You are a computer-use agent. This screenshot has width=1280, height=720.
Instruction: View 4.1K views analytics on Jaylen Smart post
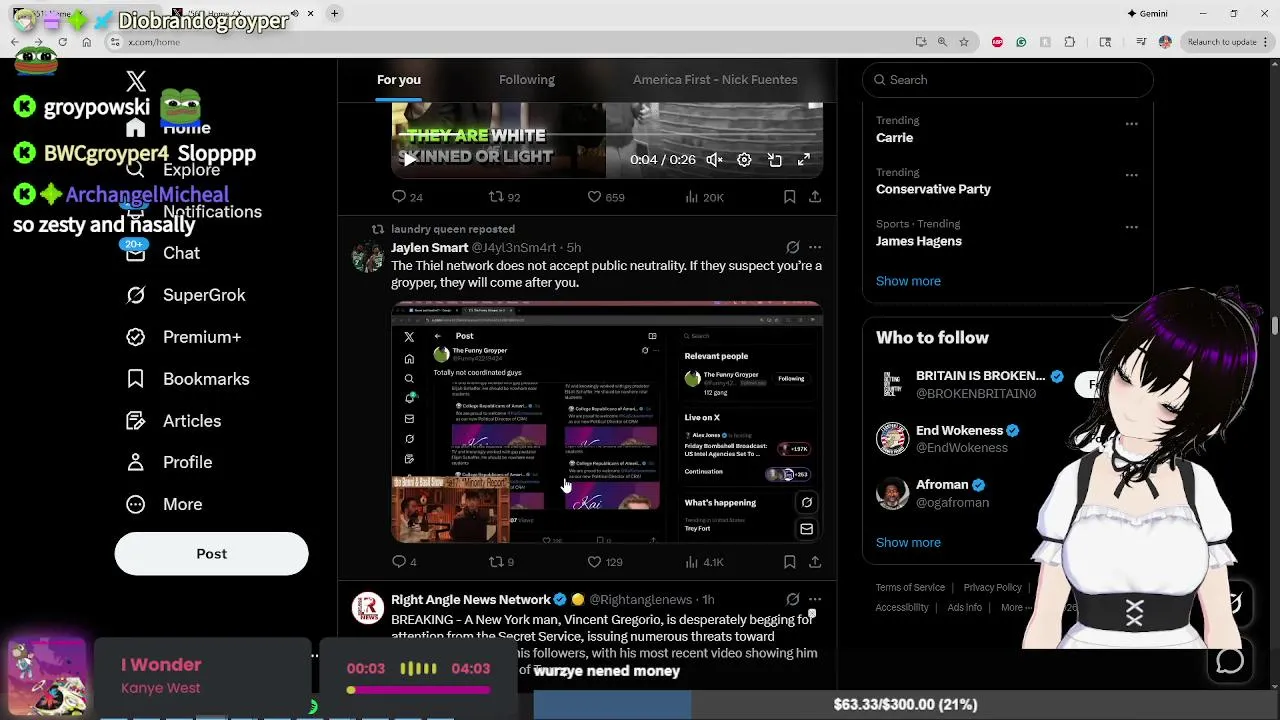(704, 562)
